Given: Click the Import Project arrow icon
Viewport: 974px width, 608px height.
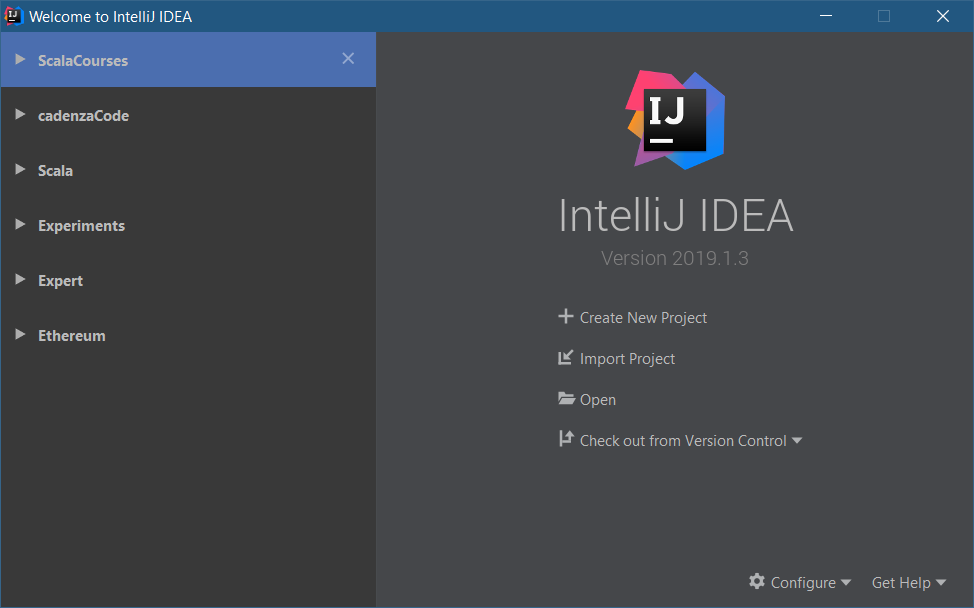Looking at the screenshot, I should point(565,358).
